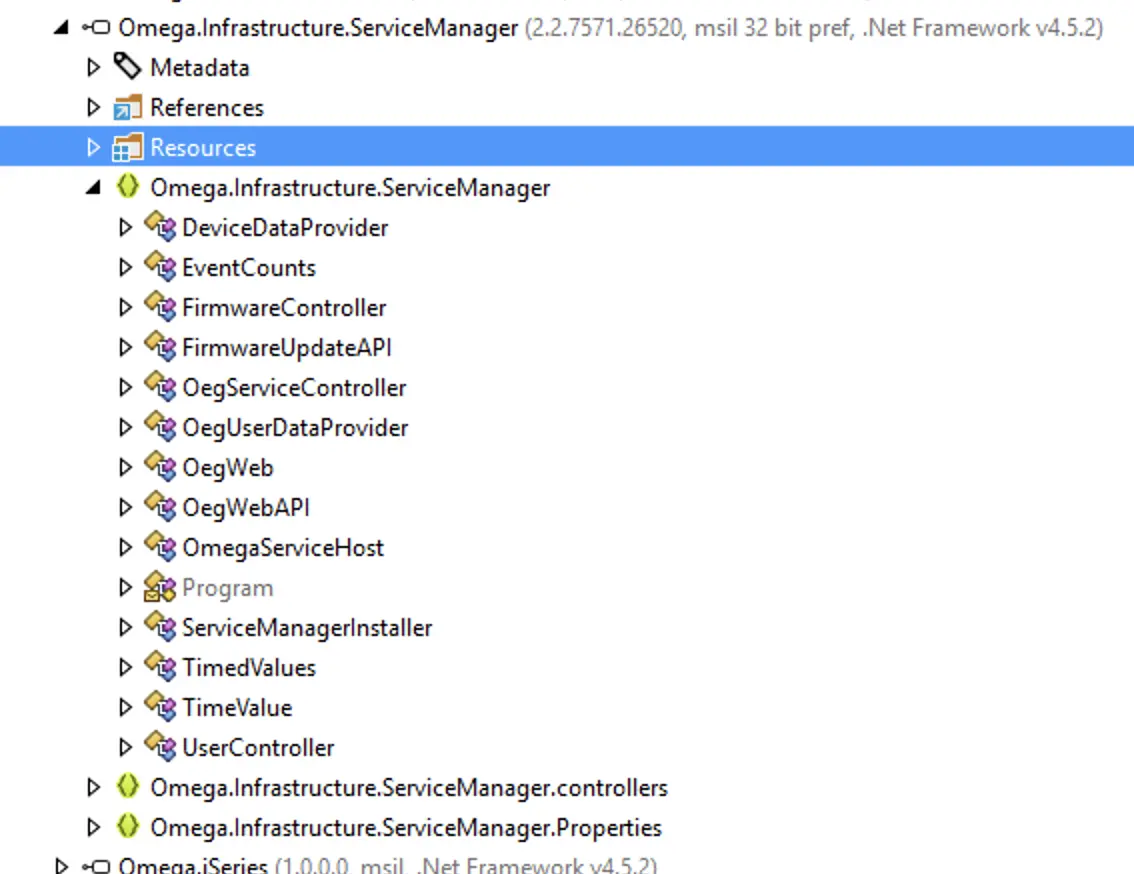Expand the FirmwareController class arrow

coord(125,308)
